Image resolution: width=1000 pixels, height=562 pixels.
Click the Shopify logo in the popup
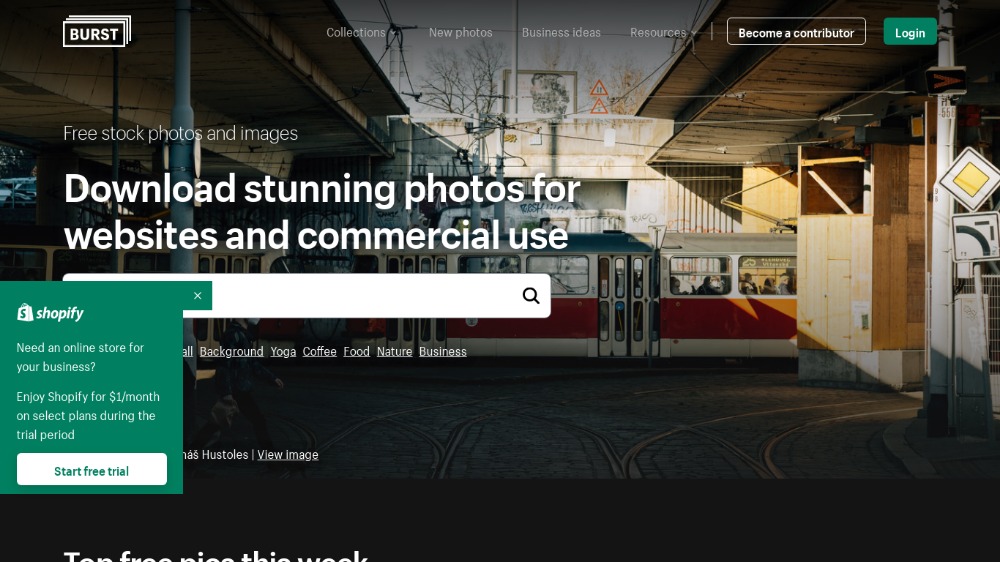tap(51, 313)
